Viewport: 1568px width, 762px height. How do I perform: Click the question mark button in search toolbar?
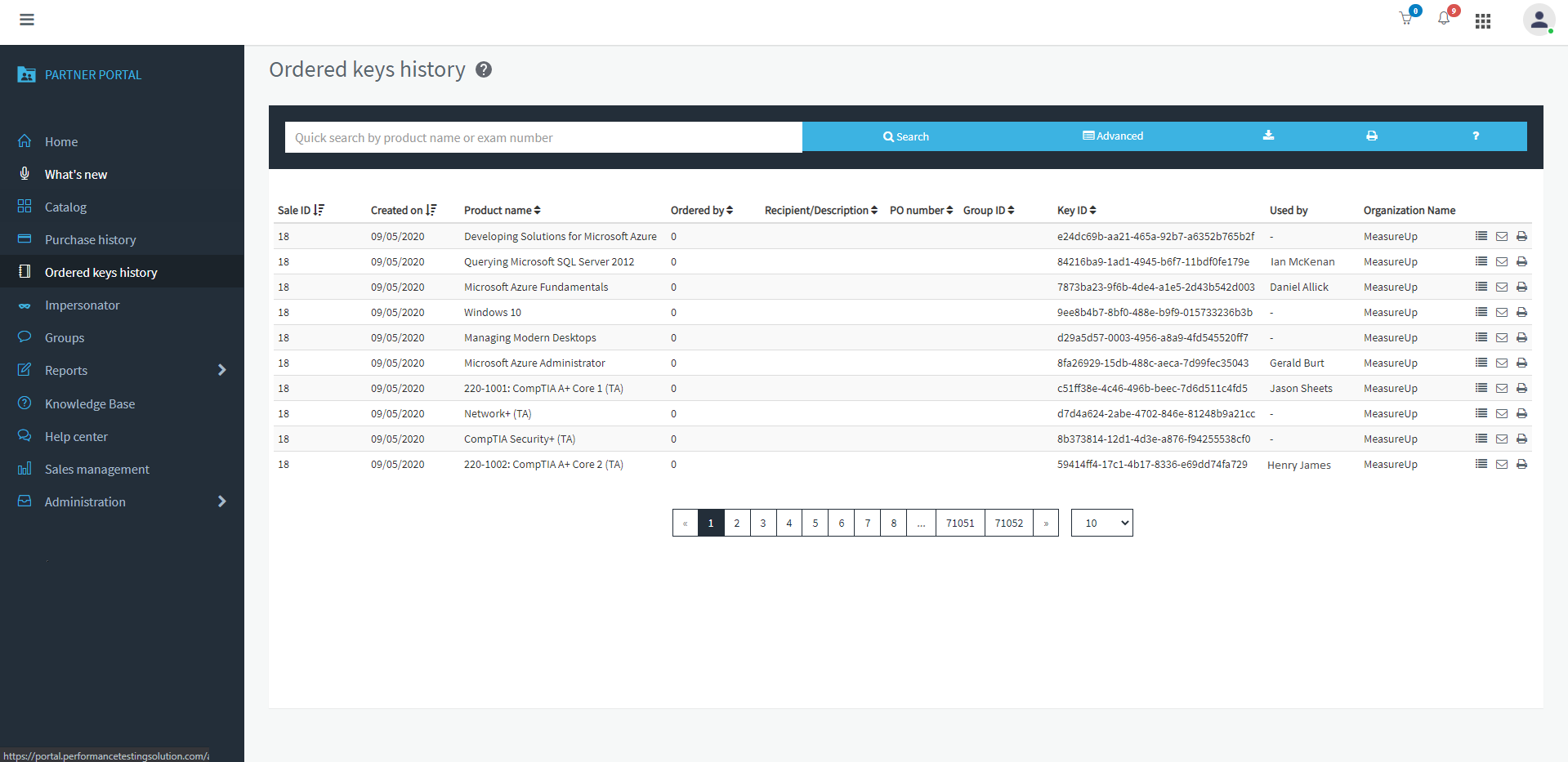pyautogui.click(x=1476, y=136)
